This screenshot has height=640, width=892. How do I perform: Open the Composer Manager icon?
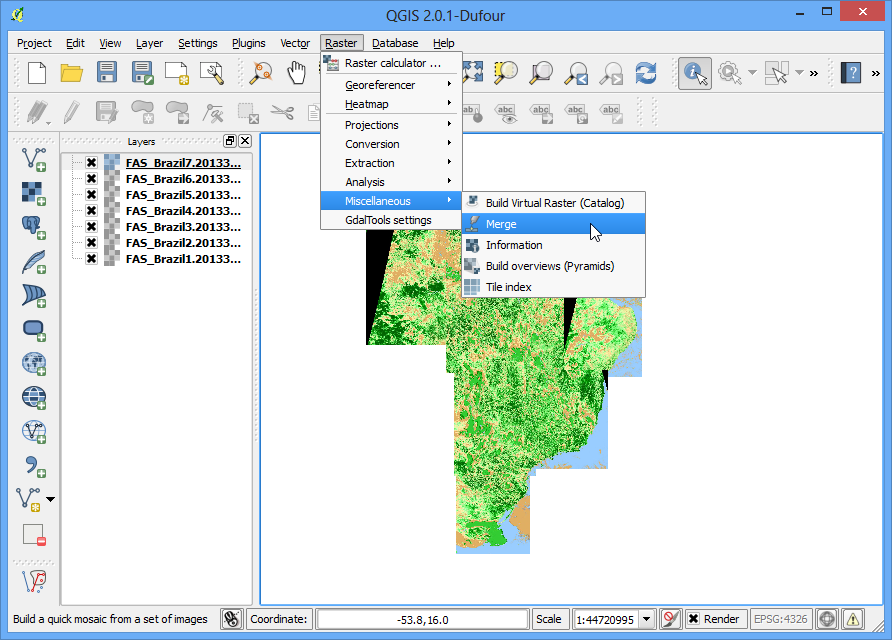coord(212,73)
